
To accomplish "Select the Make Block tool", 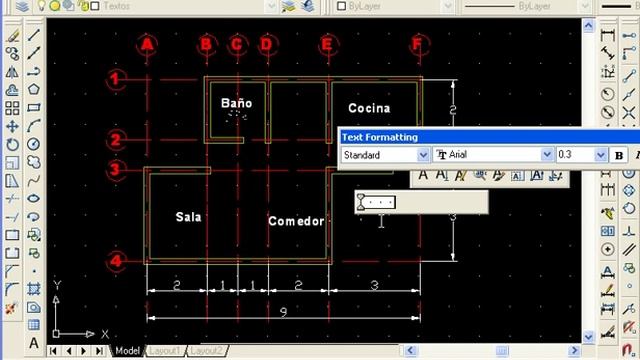I will coord(34,253).
